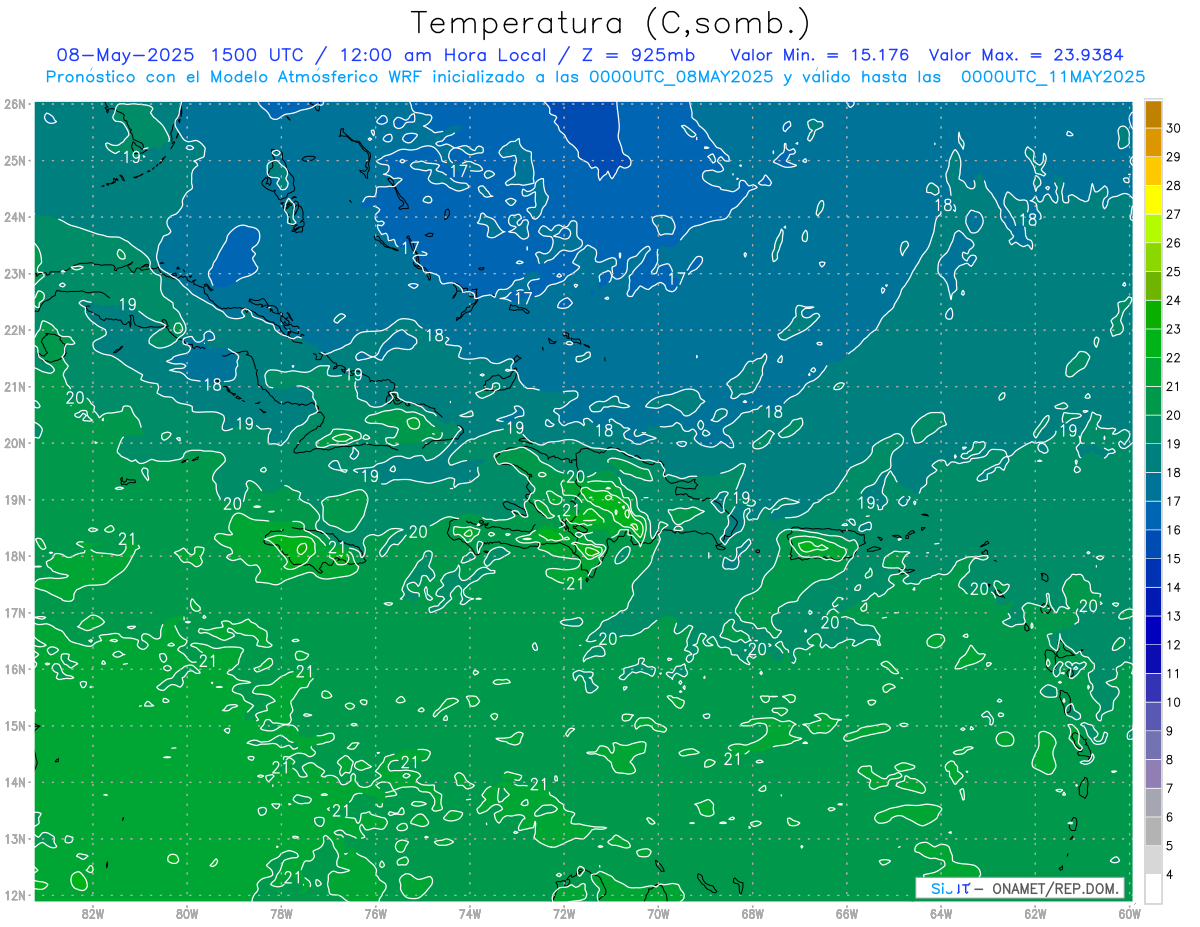Click the '60W' longitude axis label
The image size is (1200, 927).
point(1129,913)
